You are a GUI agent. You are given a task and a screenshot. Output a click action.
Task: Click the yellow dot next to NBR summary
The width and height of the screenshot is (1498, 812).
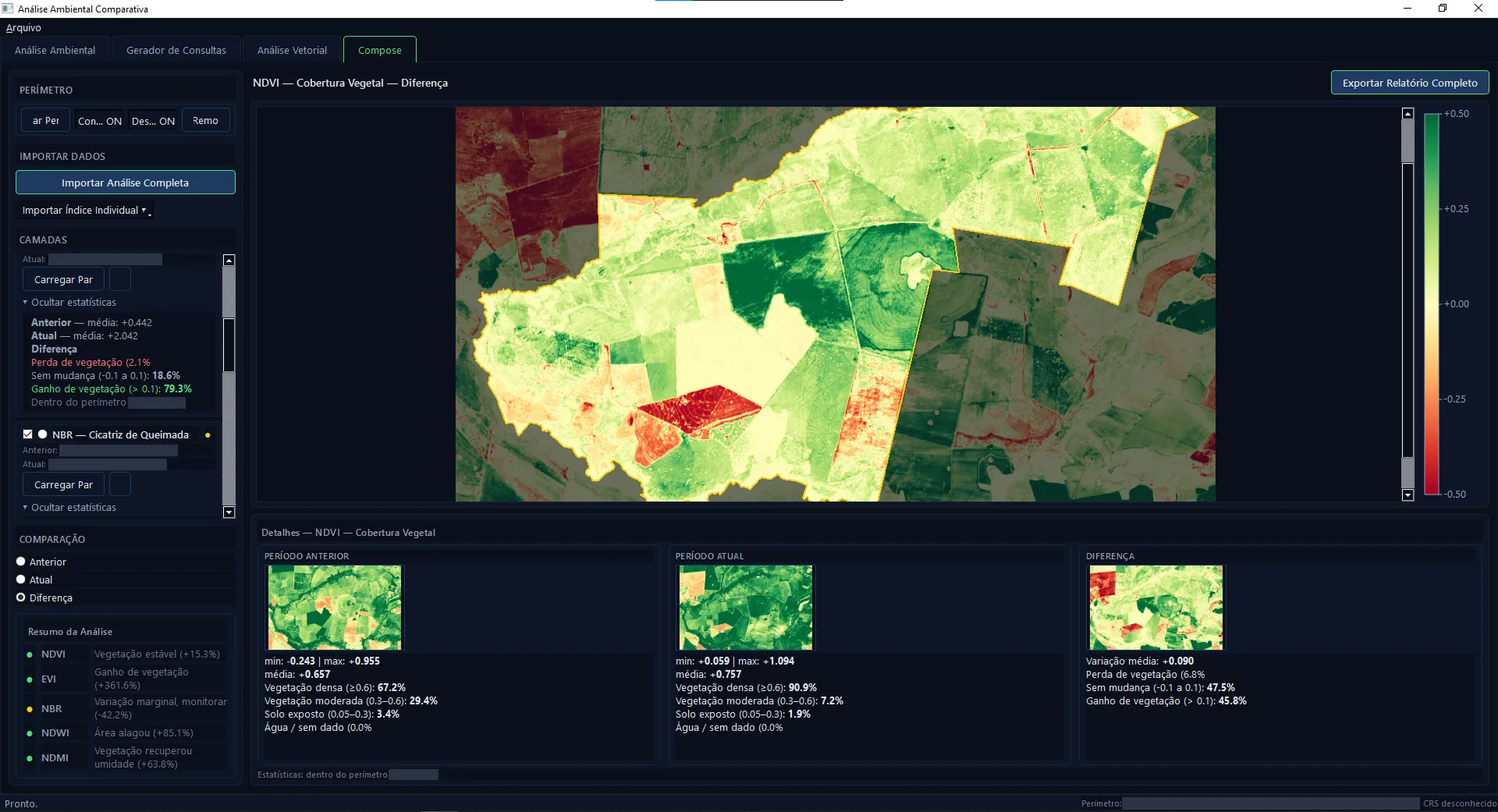coord(30,709)
